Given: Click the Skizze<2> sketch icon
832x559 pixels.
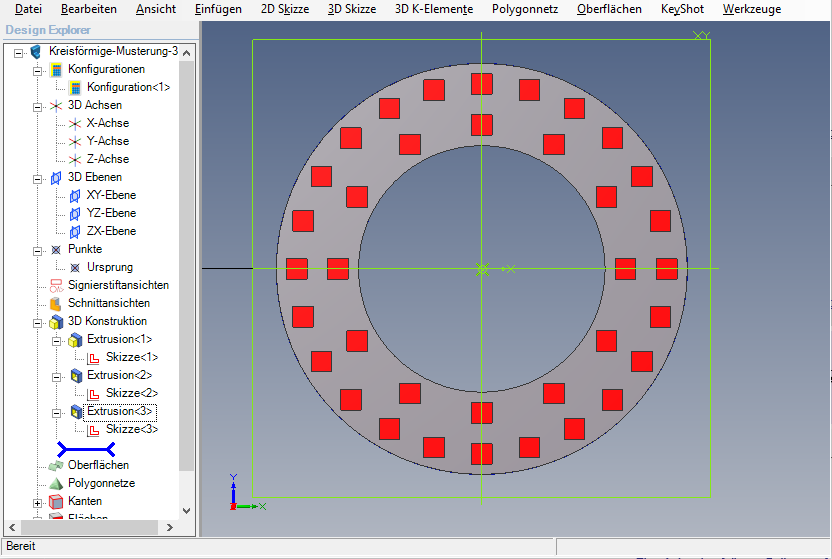Looking at the screenshot, I should click(x=93, y=394).
